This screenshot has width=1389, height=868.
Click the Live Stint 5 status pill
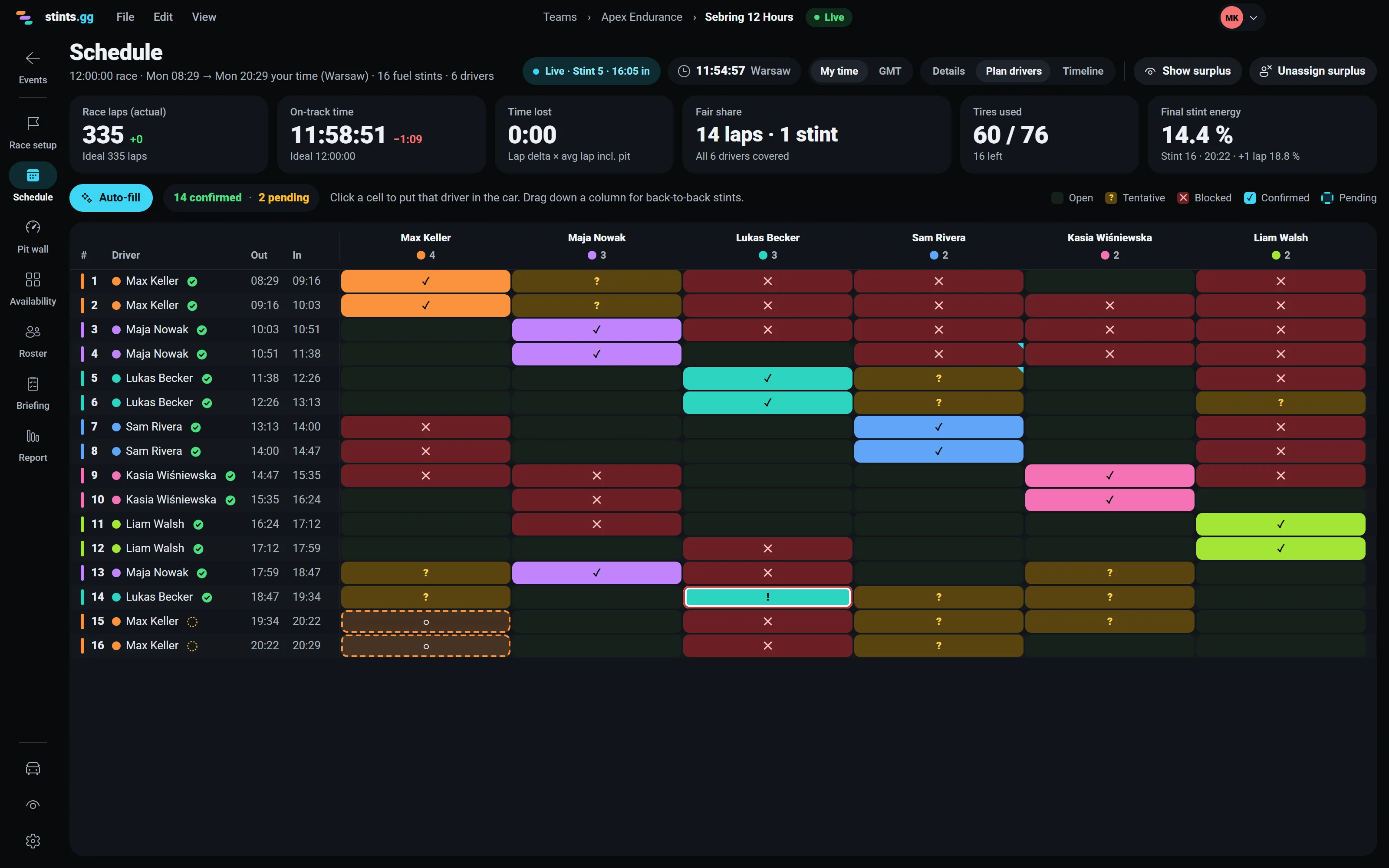591,71
